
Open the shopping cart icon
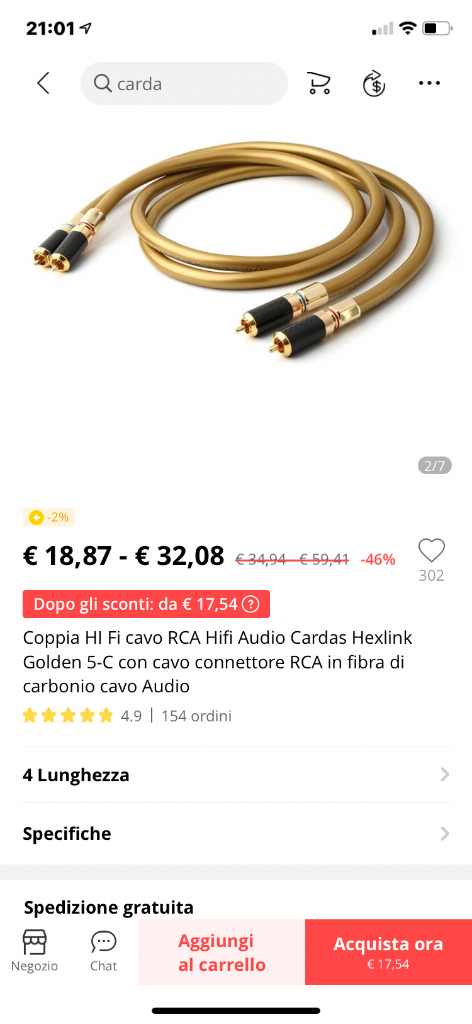[318, 84]
